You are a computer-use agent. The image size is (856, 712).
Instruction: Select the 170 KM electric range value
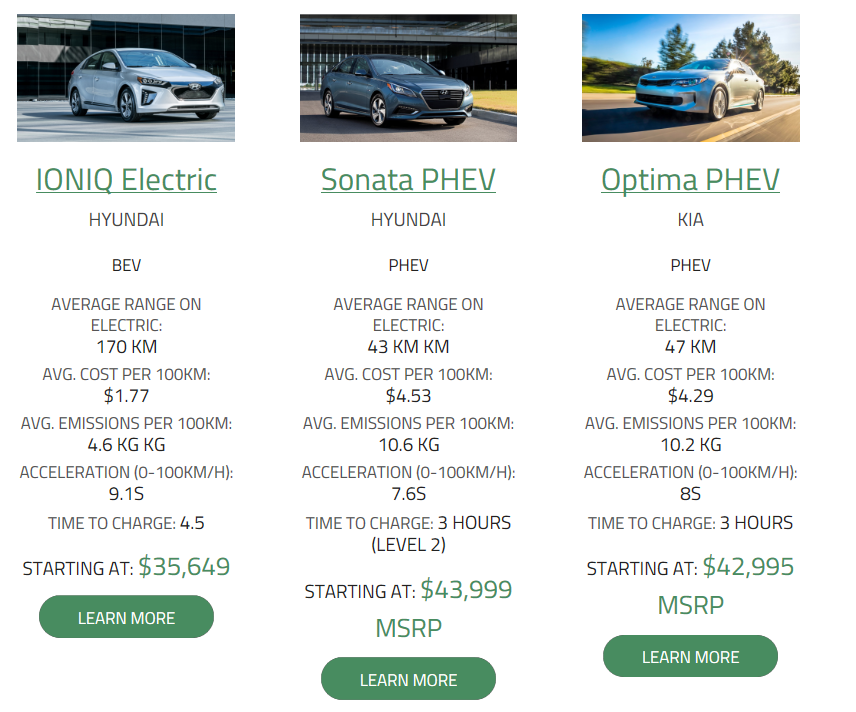click(x=126, y=347)
